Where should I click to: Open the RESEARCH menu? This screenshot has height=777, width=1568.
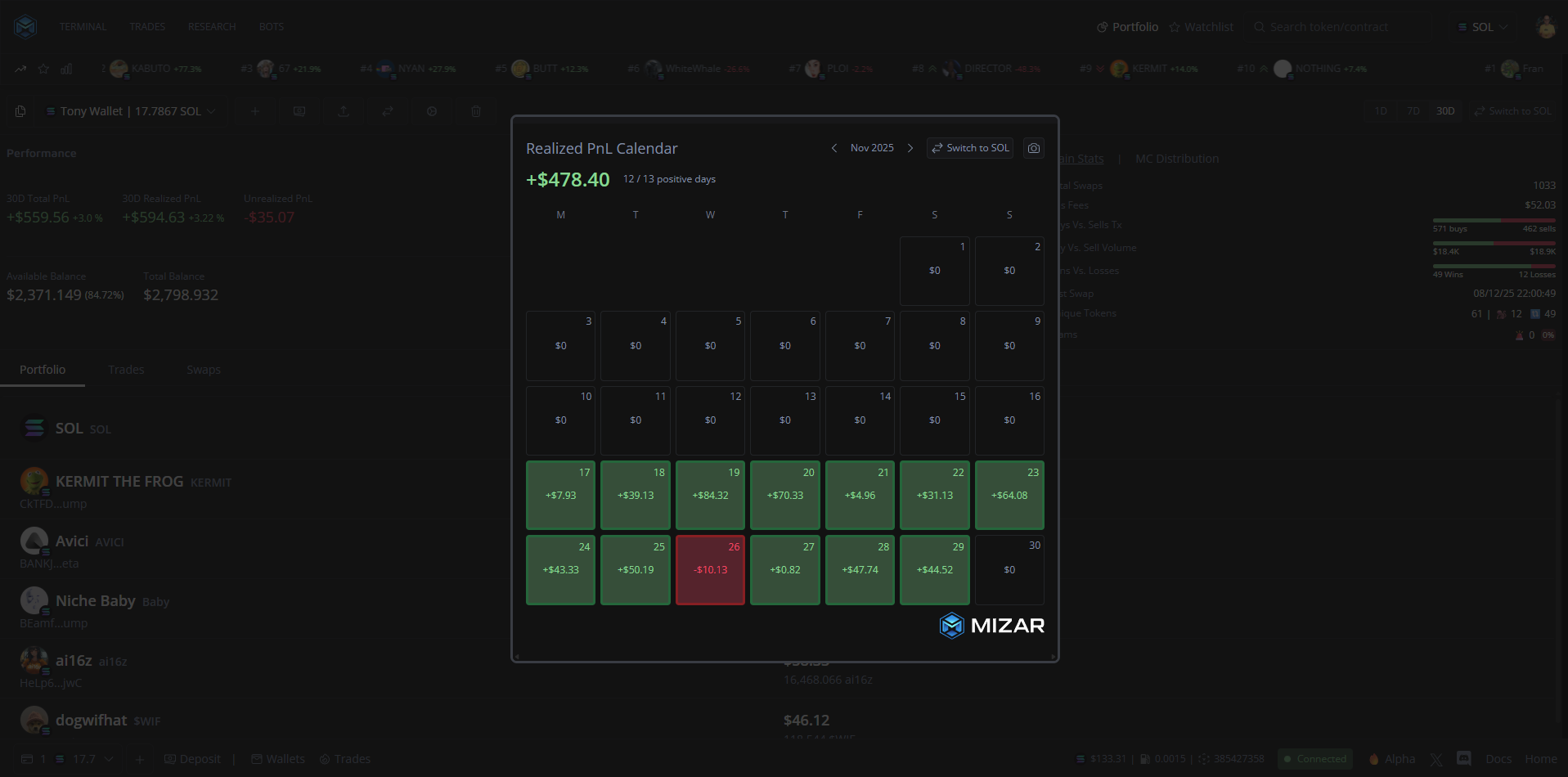[212, 27]
